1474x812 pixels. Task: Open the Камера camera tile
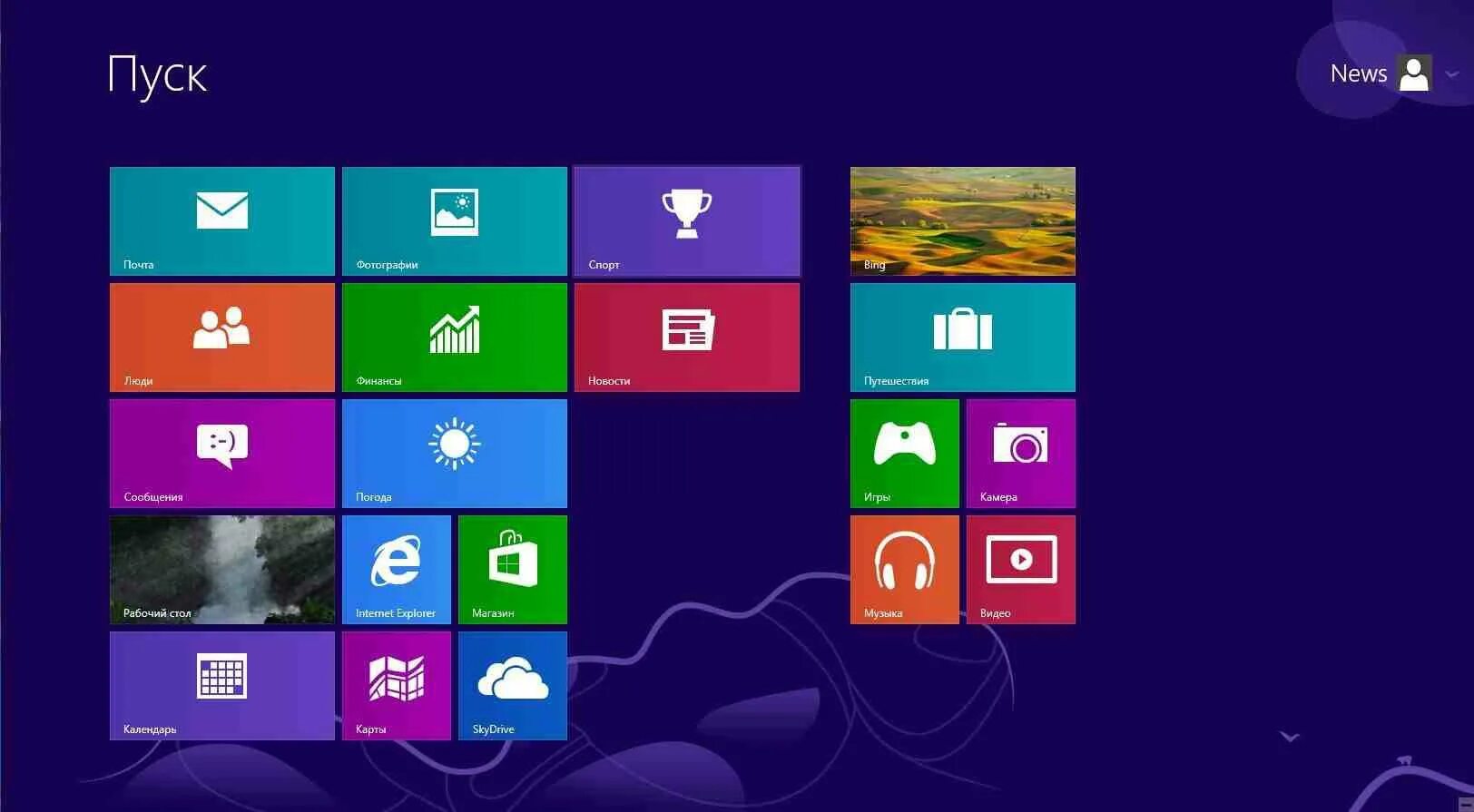click(1021, 454)
